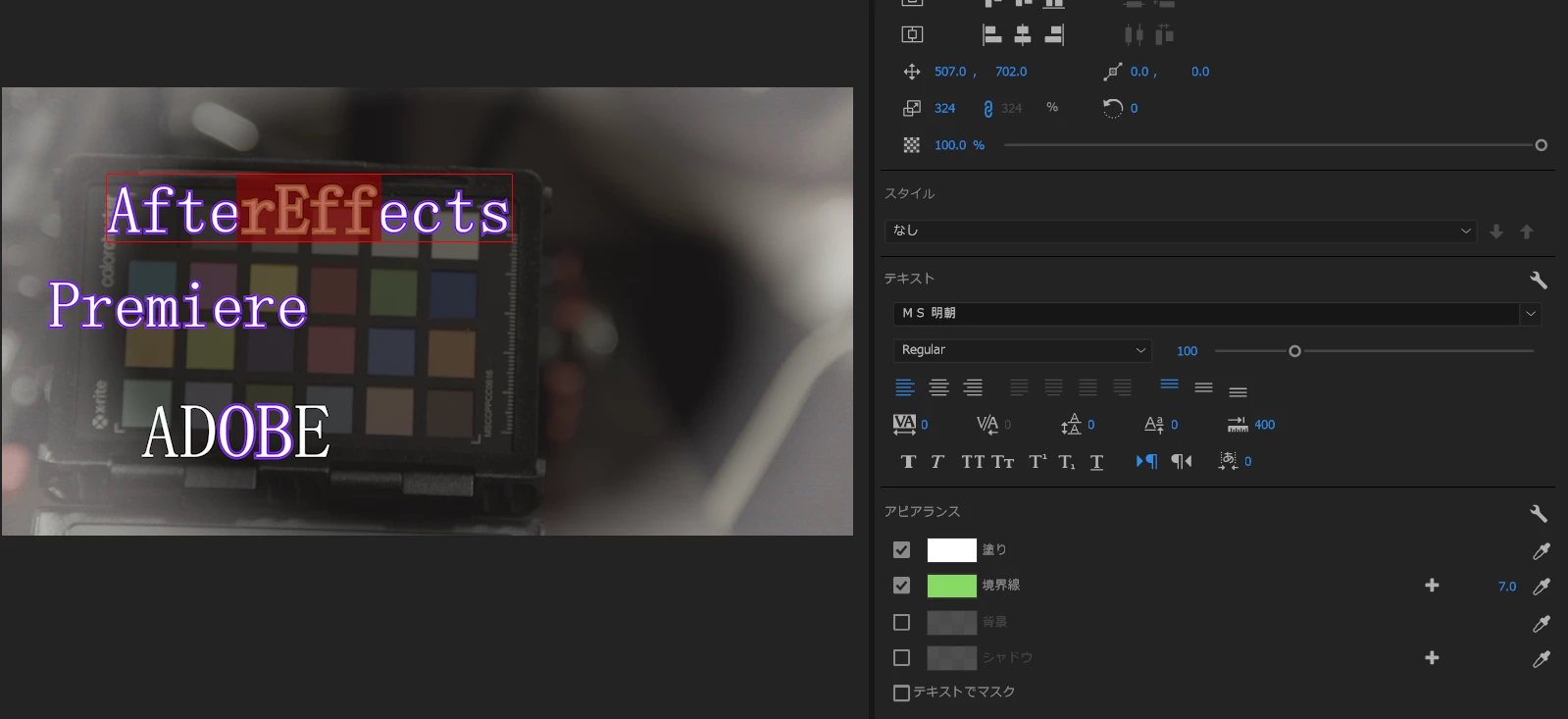Screen dimensions: 1568x719
Task: Click the font size value 100
Action: point(1187,351)
